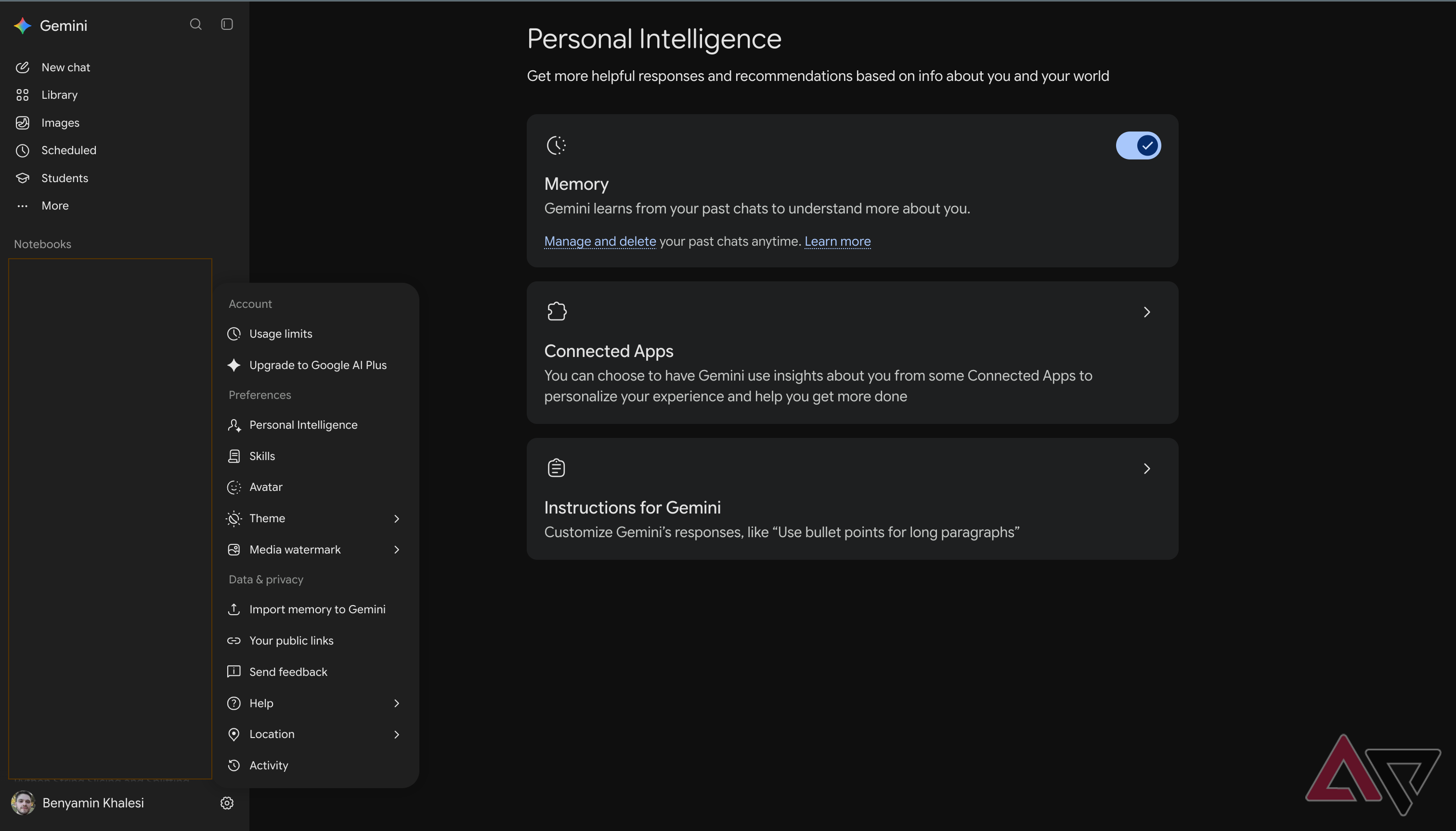This screenshot has height=831, width=1456.
Task: Click the Instructions for Gemini clipboard icon
Action: [556, 468]
